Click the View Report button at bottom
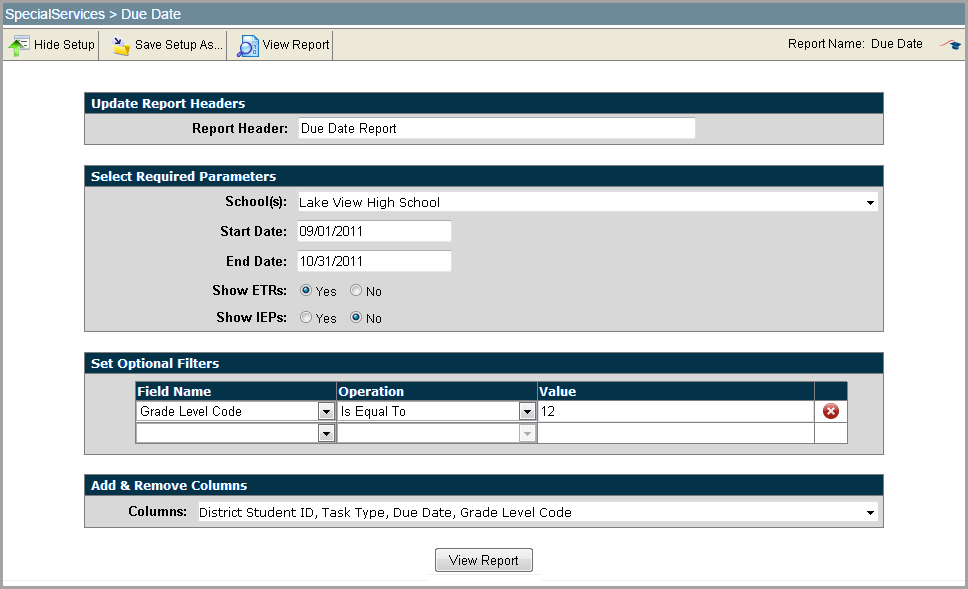 [x=484, y=560]
